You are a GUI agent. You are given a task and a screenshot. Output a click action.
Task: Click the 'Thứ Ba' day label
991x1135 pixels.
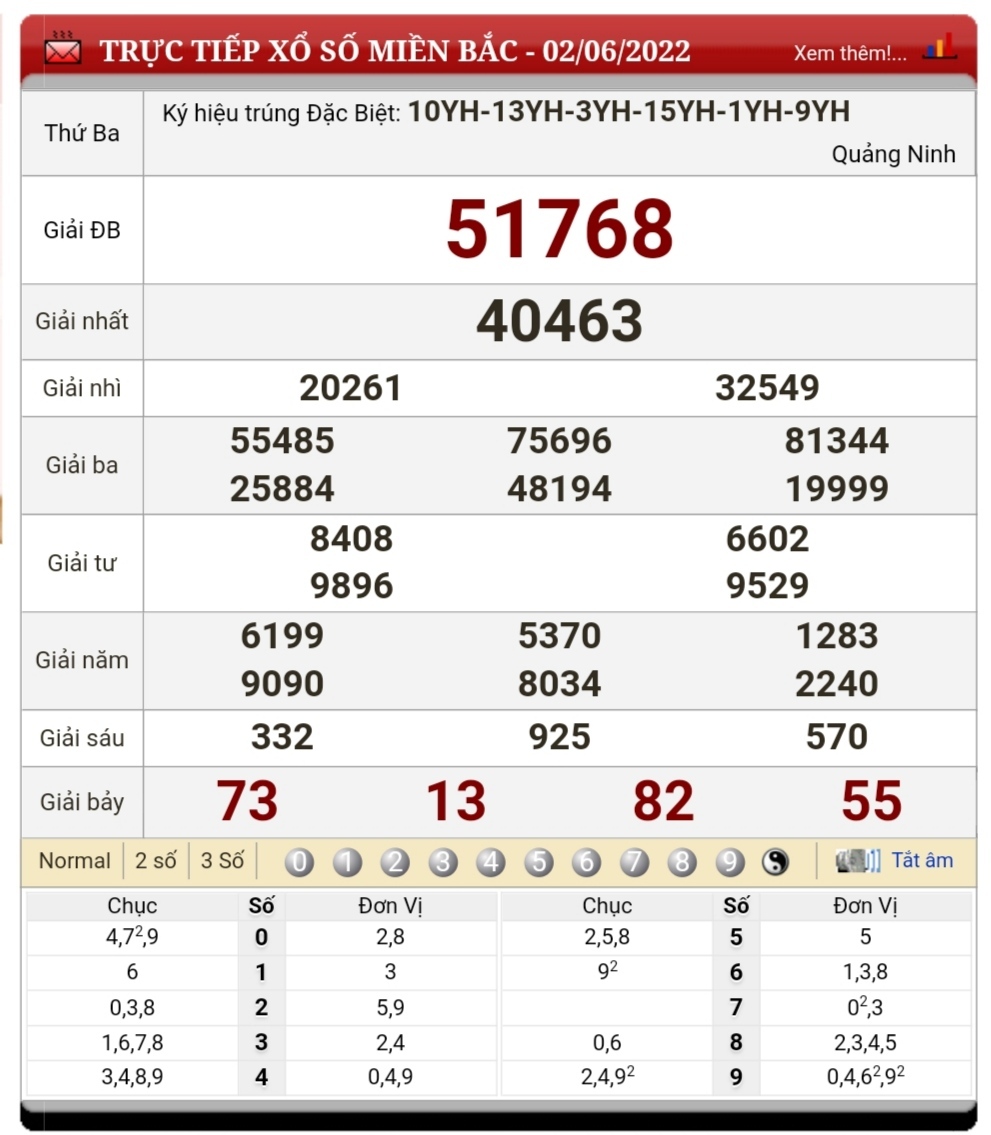click(82, 133)
